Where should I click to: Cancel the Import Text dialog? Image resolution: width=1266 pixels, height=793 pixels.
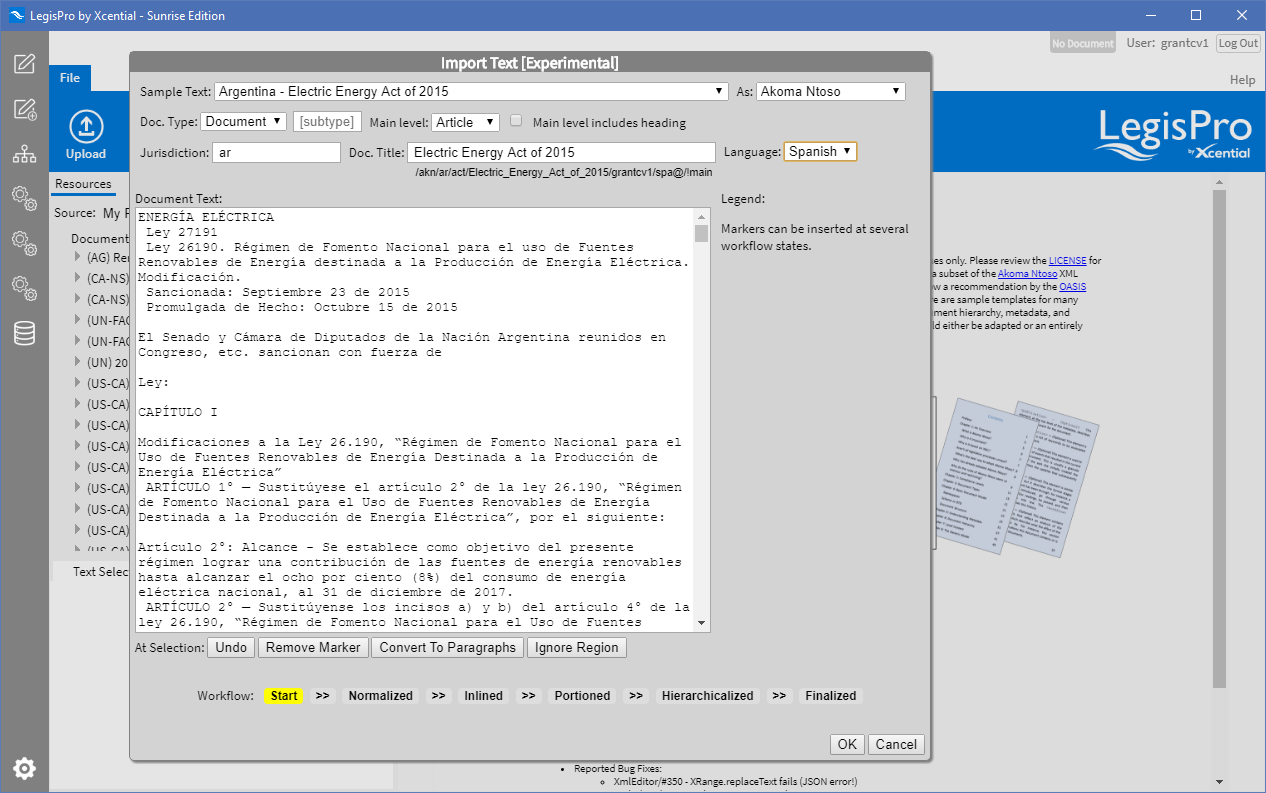coord(896,744)
